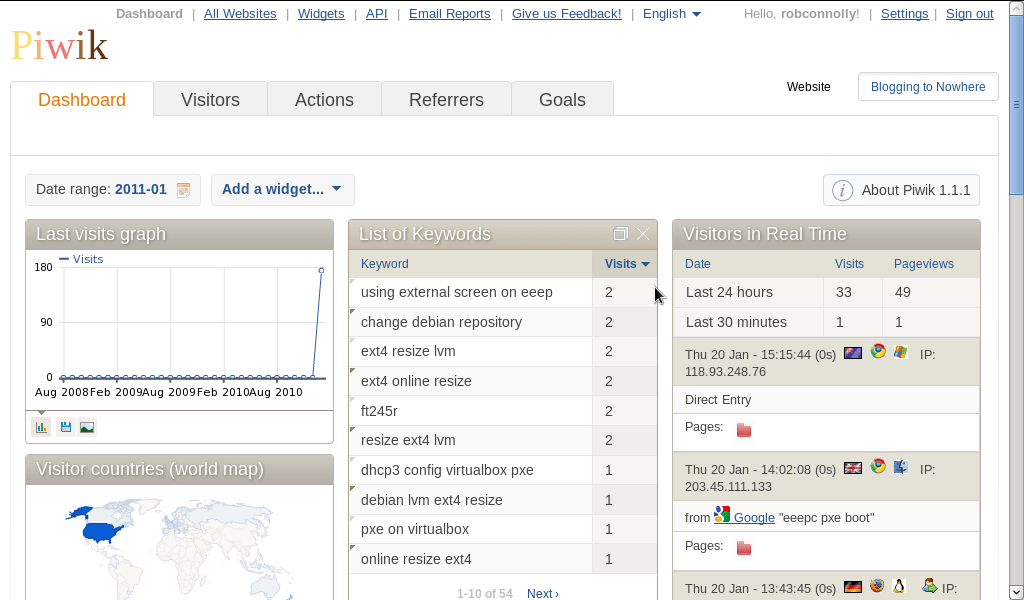
Task: Open pages folder icon under Direct Entry visit
Action: (x=744, y=430)
